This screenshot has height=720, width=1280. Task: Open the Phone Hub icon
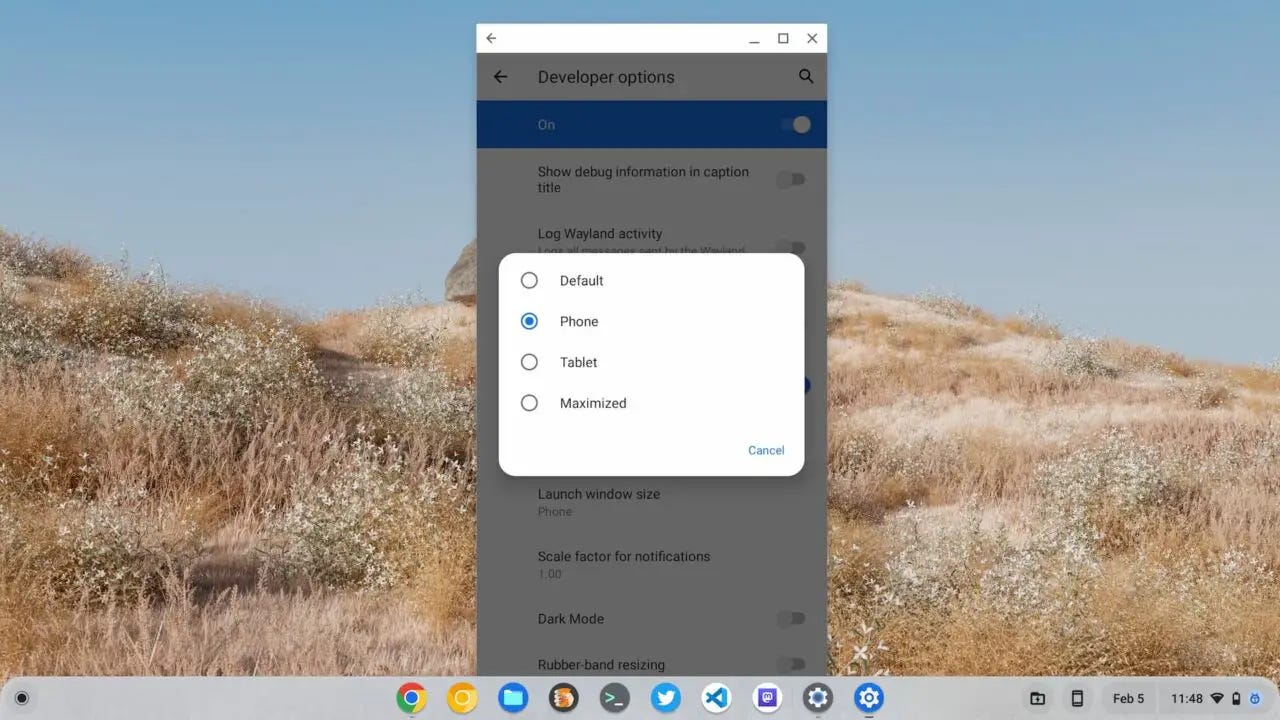pyautogui.click(x=1077, y=698)
